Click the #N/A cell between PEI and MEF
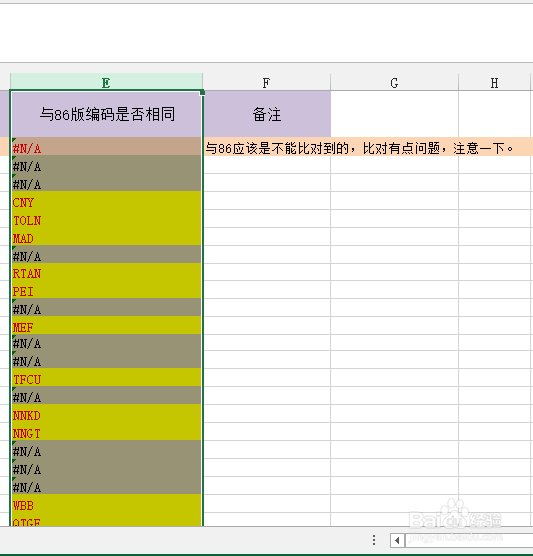The image size is (533, 556). coord(106,307)
